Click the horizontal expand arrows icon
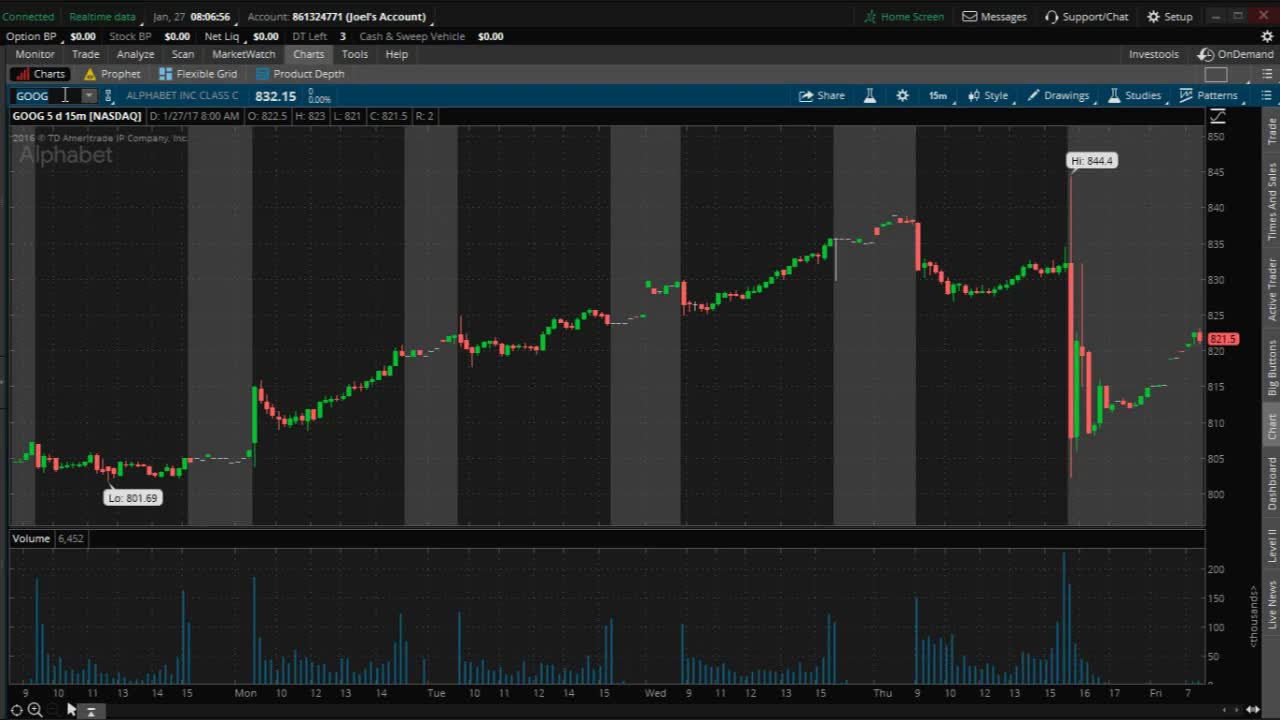The width and height of the screenshot is (1280, 720). [1252, 710]
